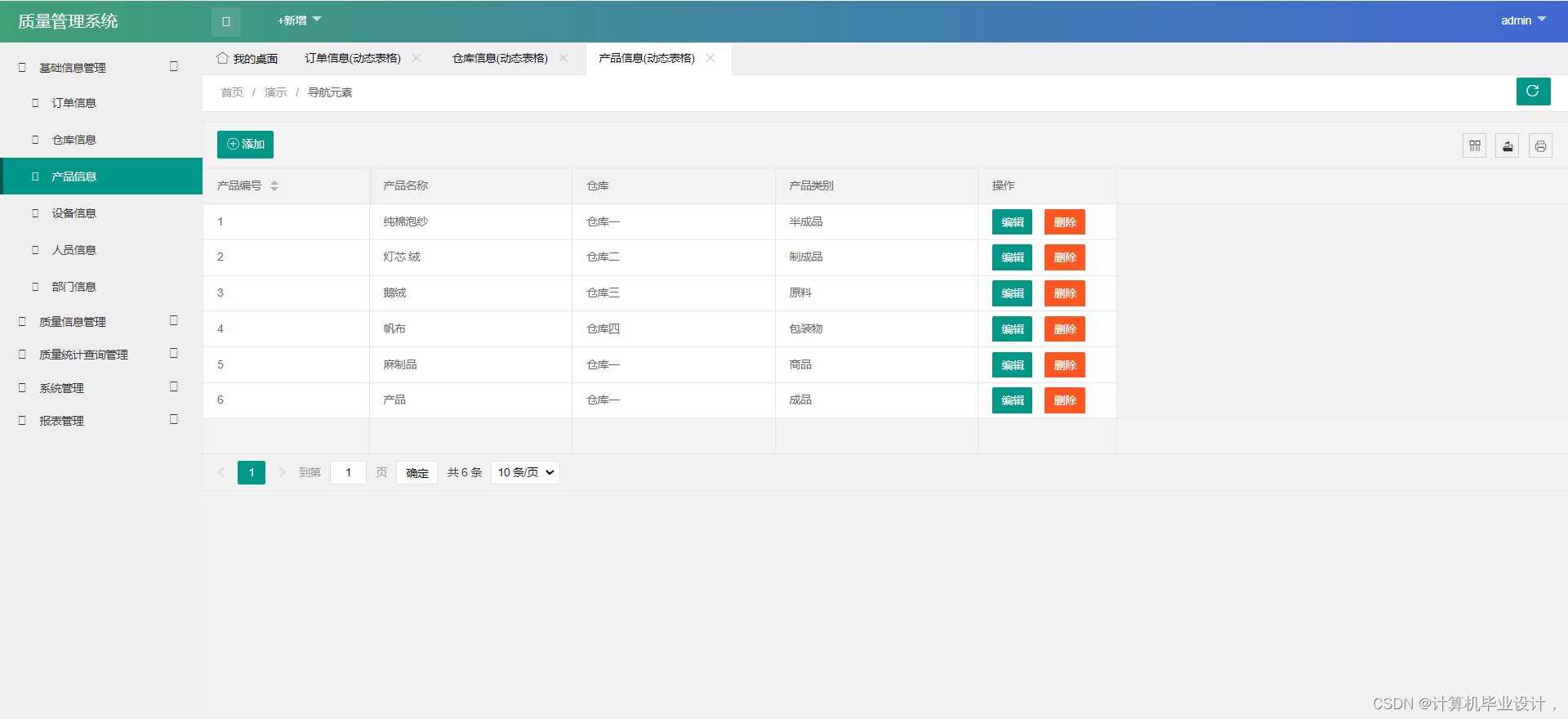Click icon beside 报表管理 menu
The width and height of the screenshot is (1568, 719).
pos(22,421)
